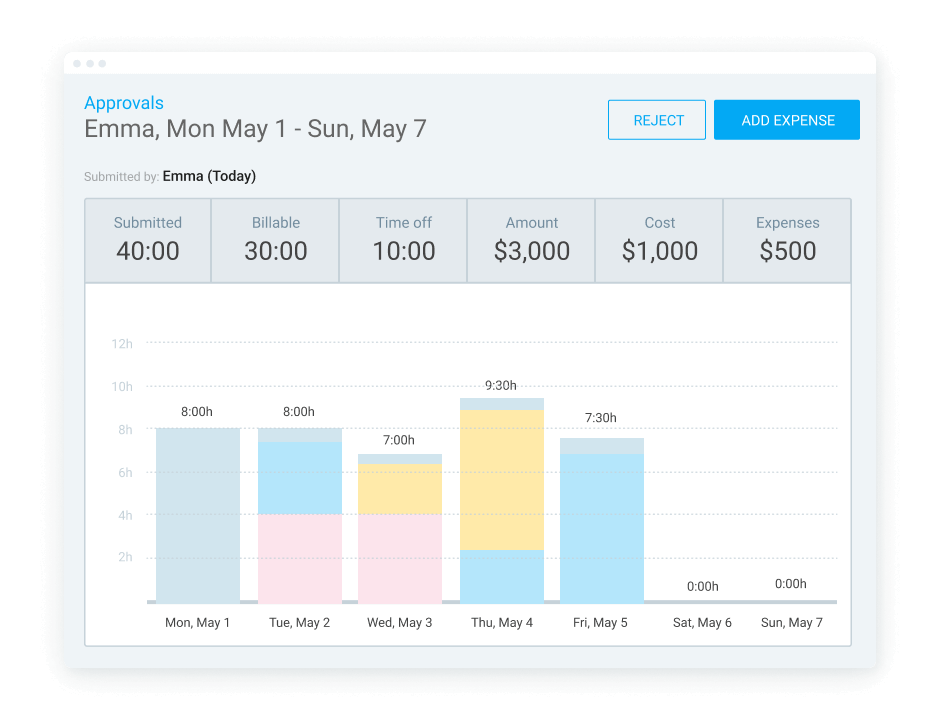Screen dimensions: 940x720
Task: Select the Submitted 40:00 summary cell
Action: [148, 240]
